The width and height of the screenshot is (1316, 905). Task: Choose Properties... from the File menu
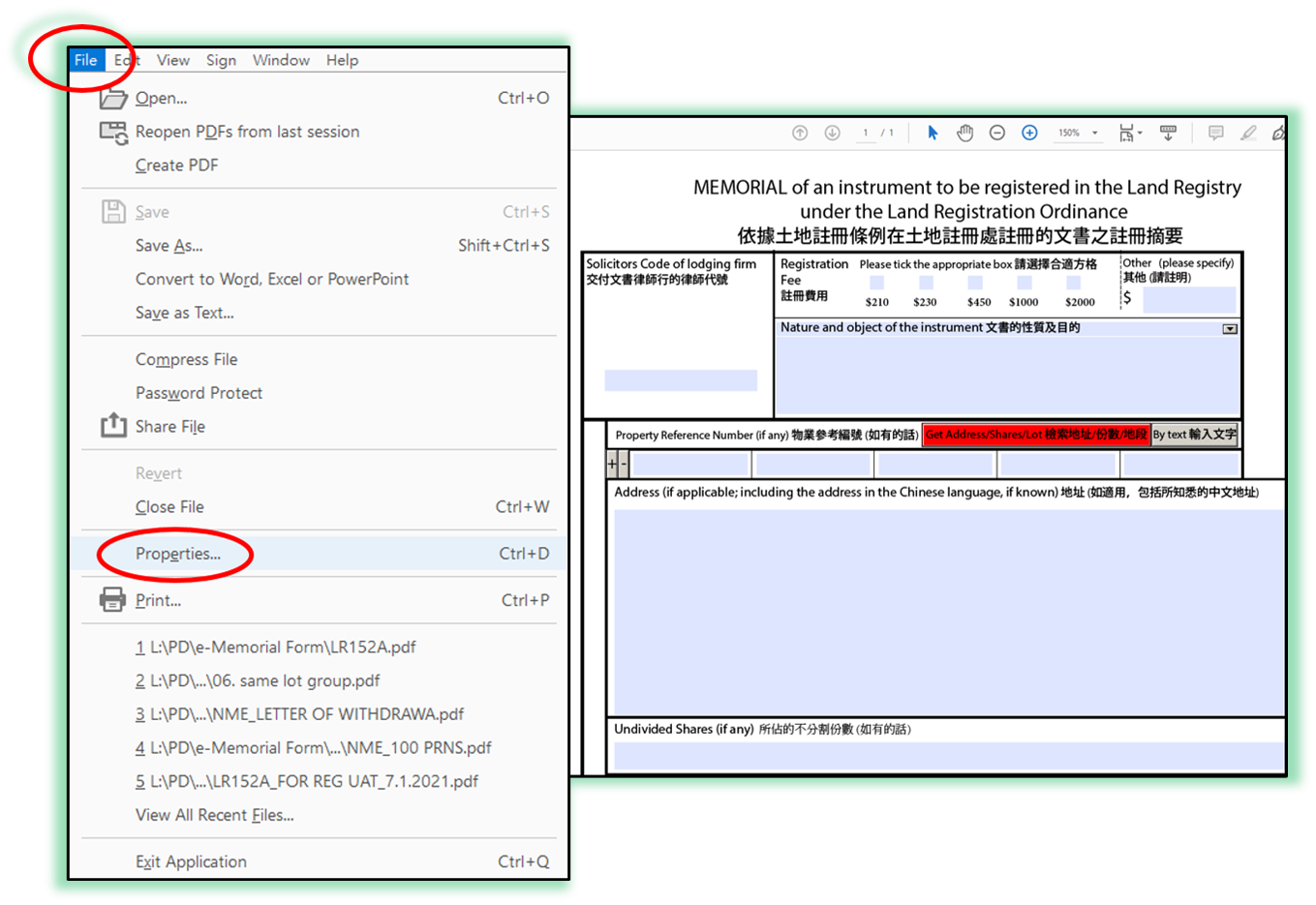click(178, 554)
